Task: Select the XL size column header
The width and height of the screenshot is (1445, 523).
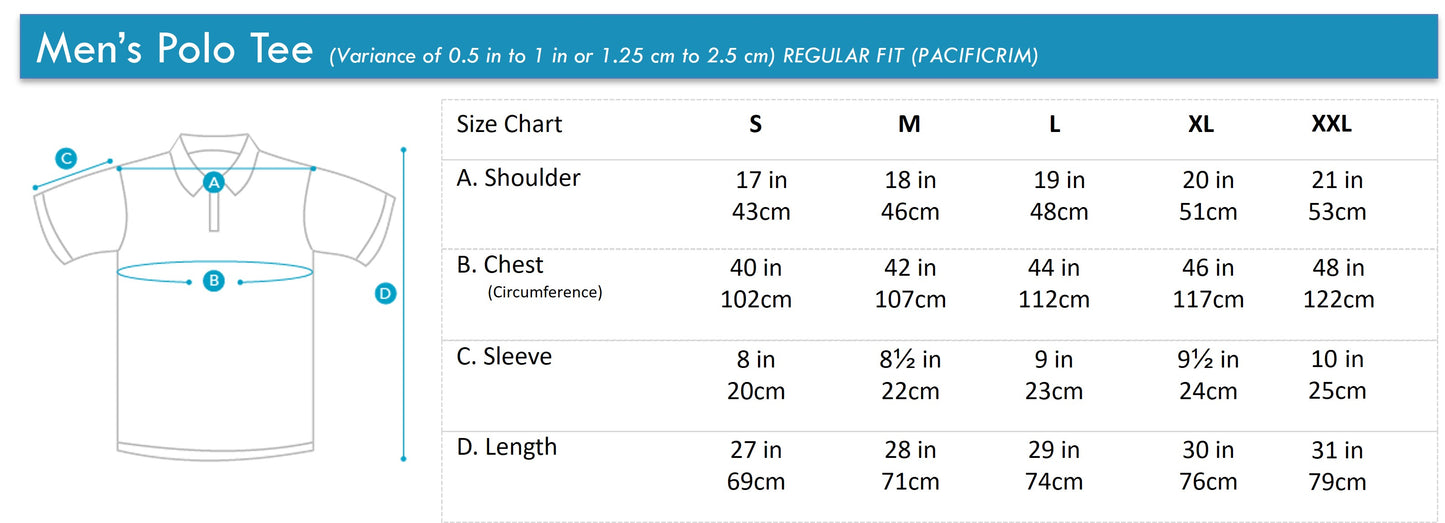Action: (x=1201, y=124)
